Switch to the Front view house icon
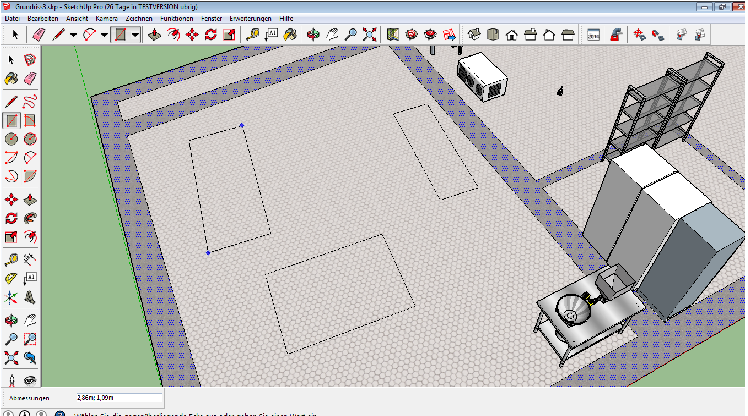Viewport: 748px width, 416px height. [512, 35]
